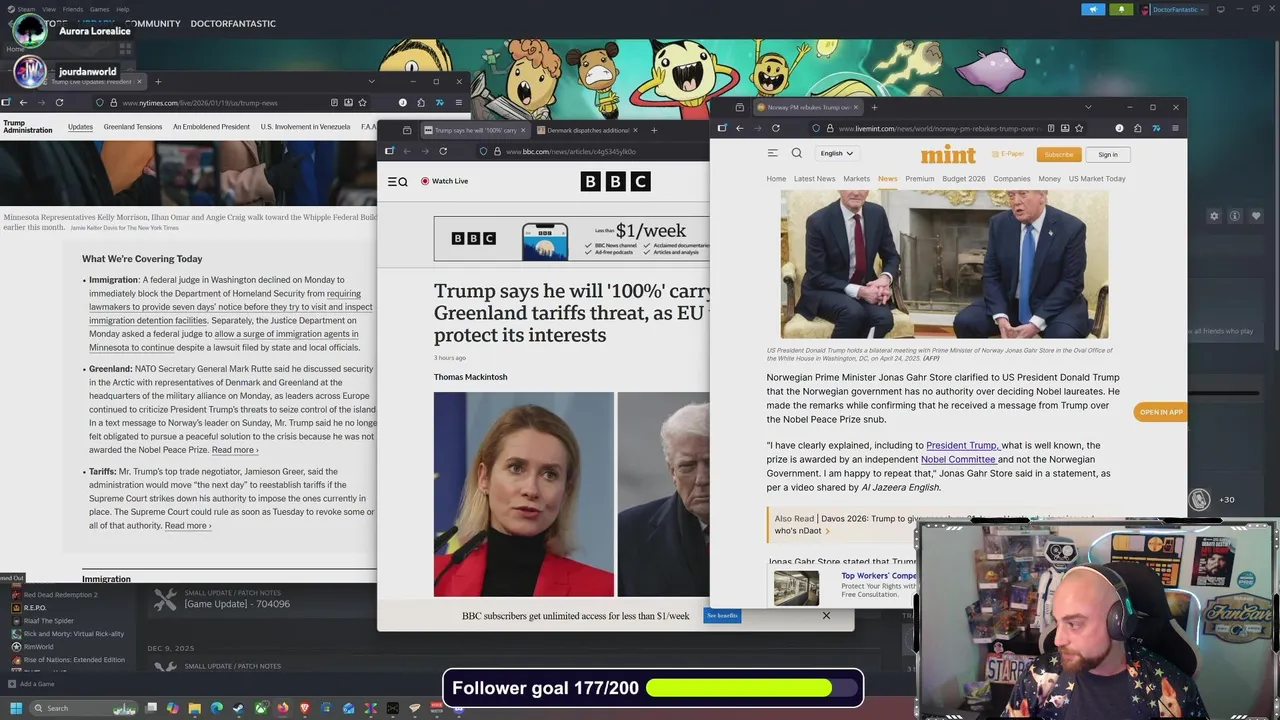List all tabs in the NYTimes browser window
Viewport: 1280px width, 720px height.
pos(372,81)
